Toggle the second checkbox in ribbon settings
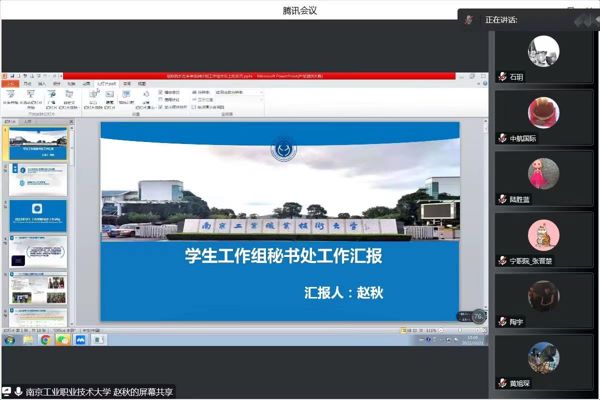 tap(161, 99)
